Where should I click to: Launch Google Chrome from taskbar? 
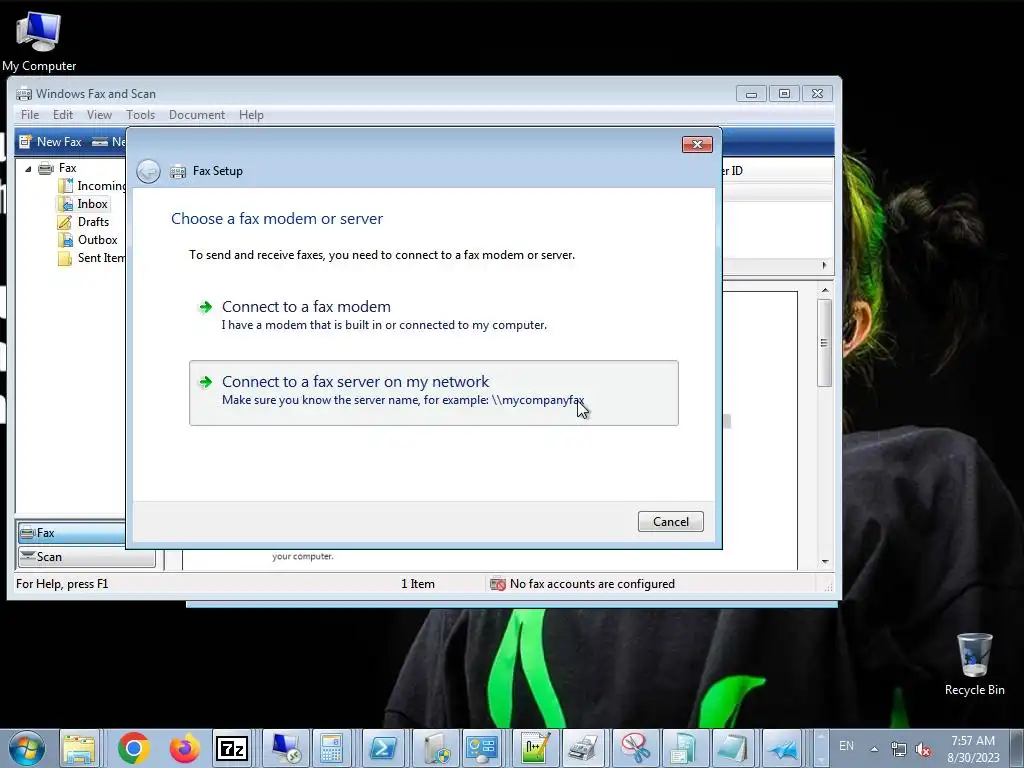133,748
